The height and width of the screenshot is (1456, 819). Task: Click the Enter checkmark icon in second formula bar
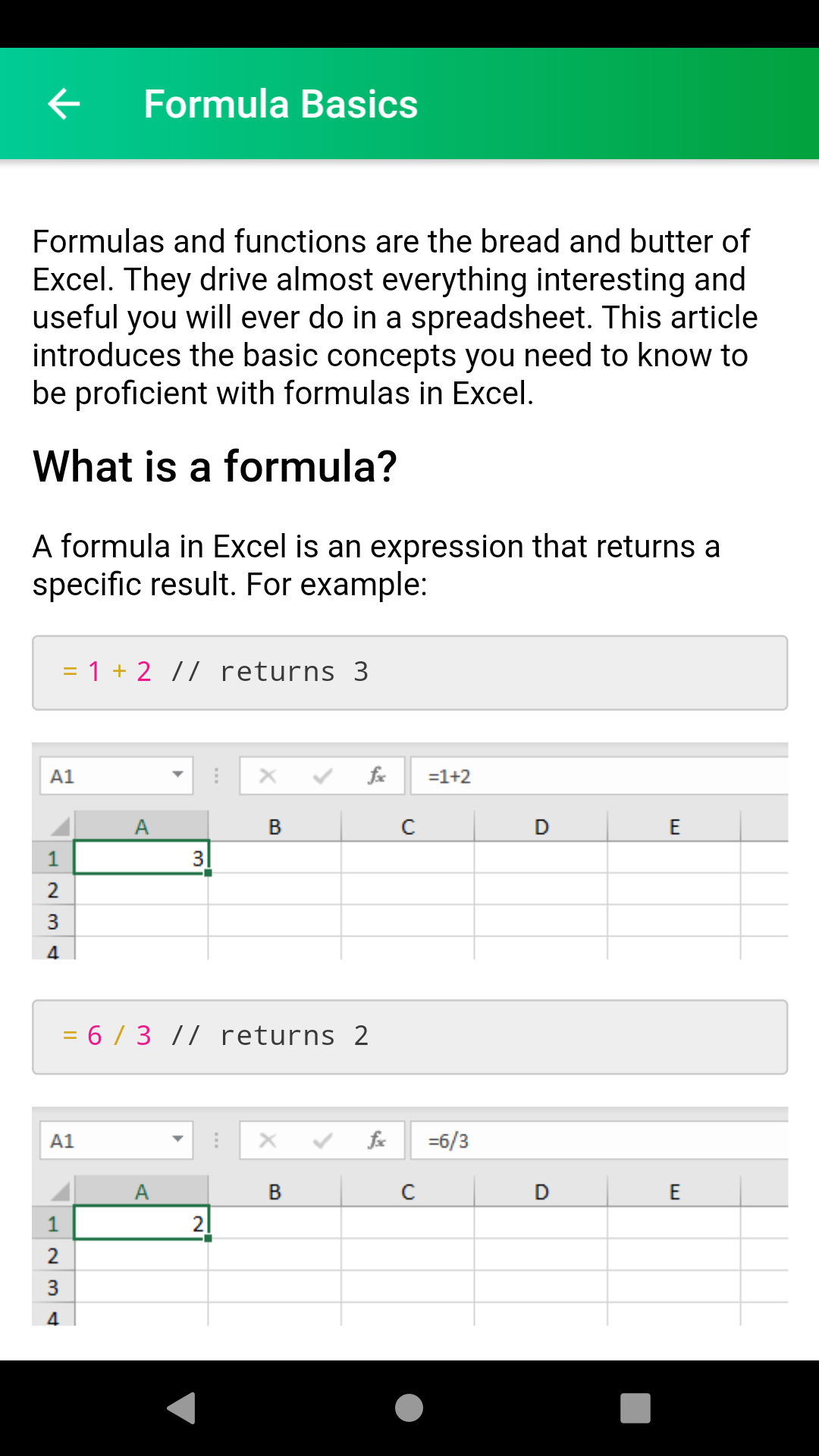pos(321,1139)
